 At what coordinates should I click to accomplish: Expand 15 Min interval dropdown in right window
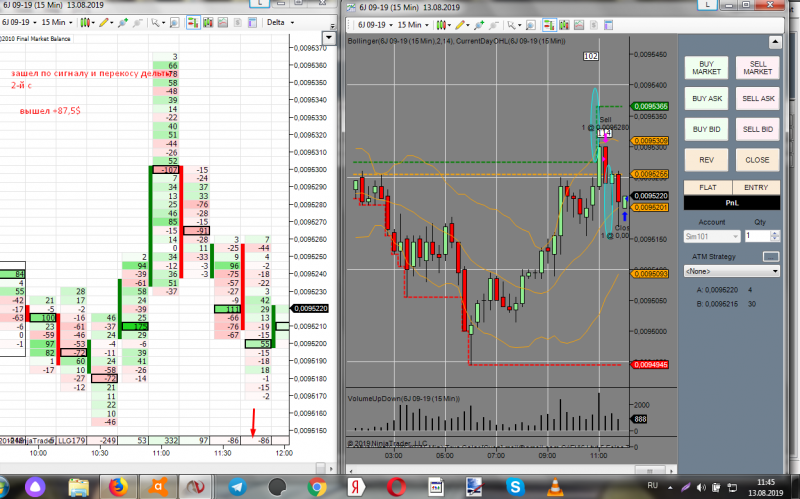427,26
